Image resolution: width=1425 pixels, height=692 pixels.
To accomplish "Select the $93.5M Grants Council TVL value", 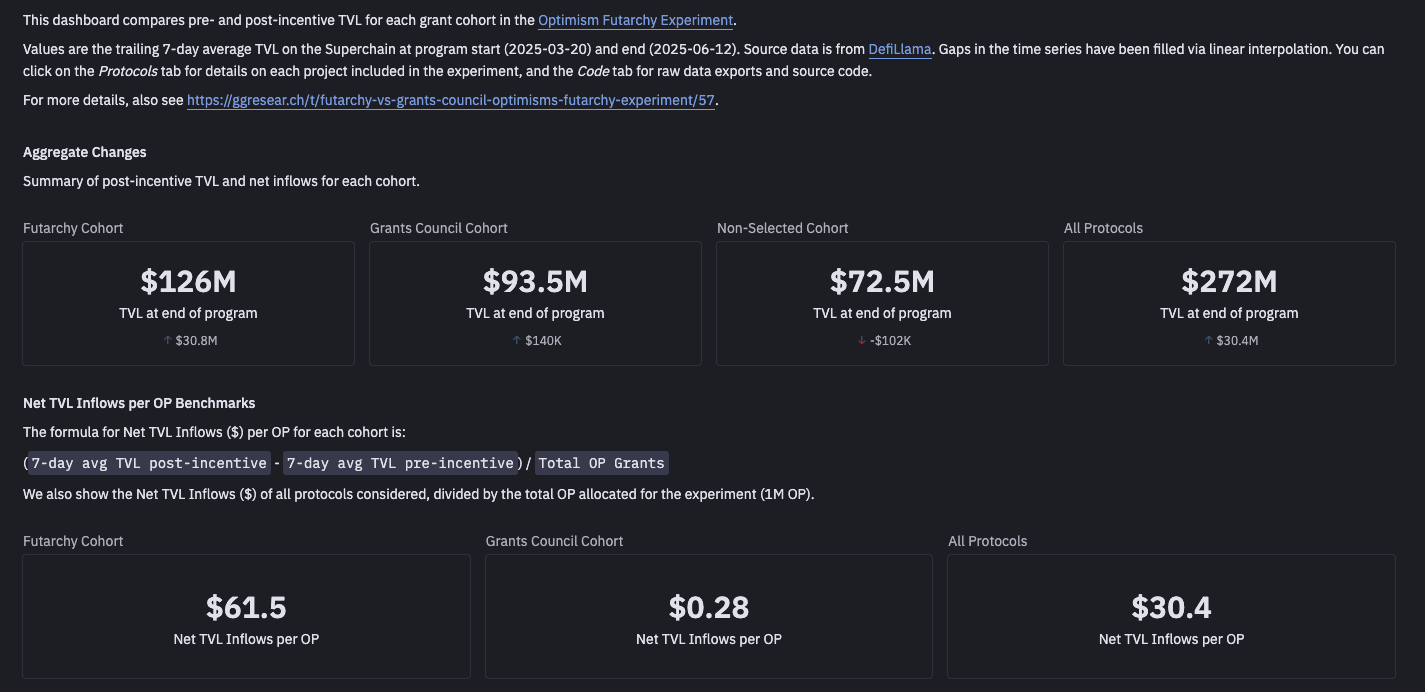I will point(535,282).
